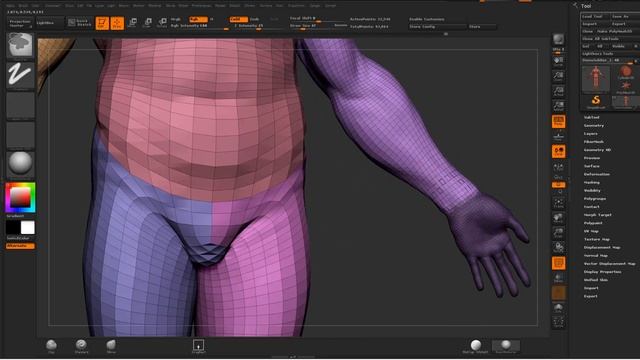640x360 pixels.
Task: Open Quick Sketch mode
Action: [x=80, y=22]
